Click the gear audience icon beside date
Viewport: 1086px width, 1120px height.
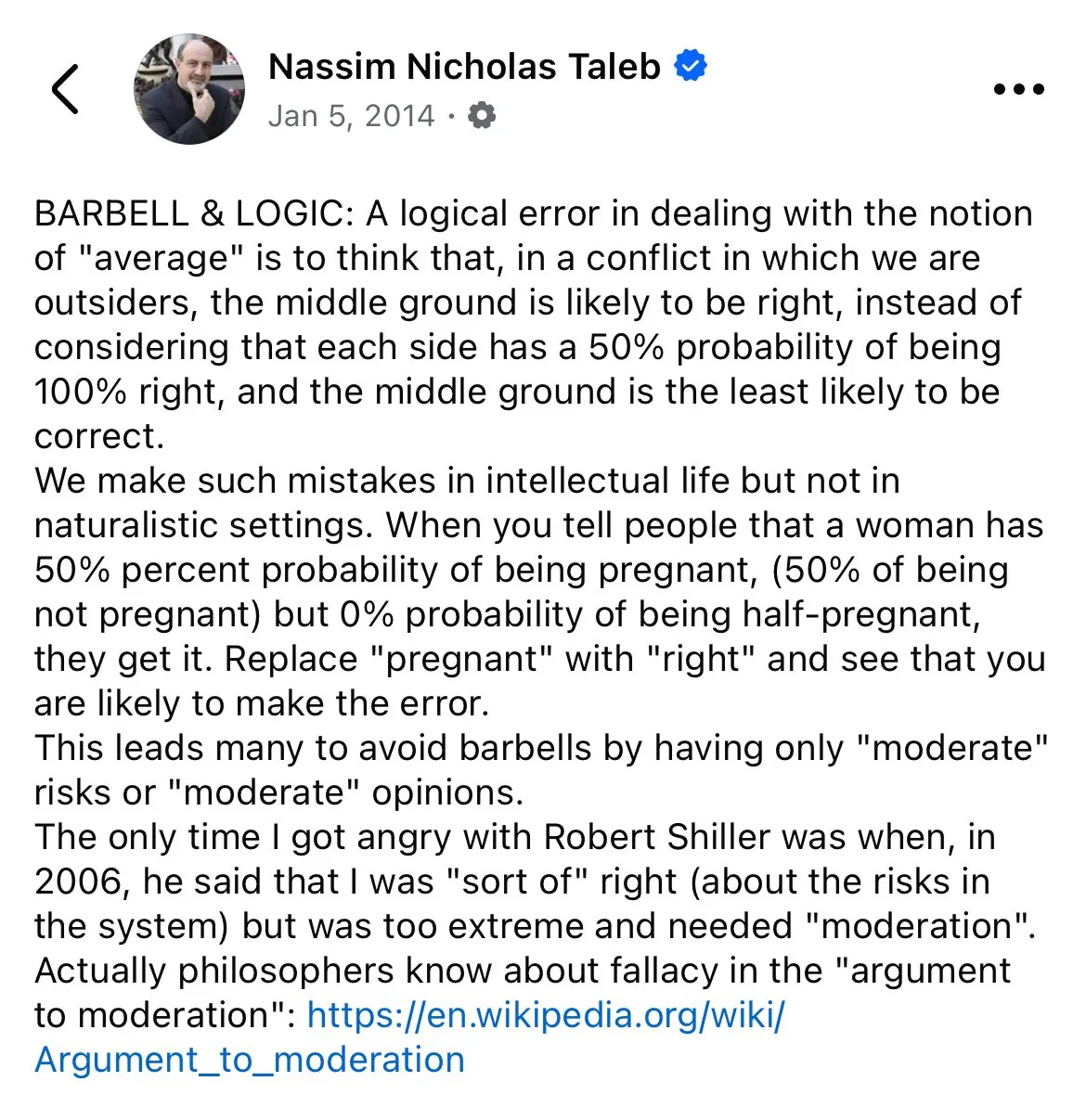coord(481,116)
